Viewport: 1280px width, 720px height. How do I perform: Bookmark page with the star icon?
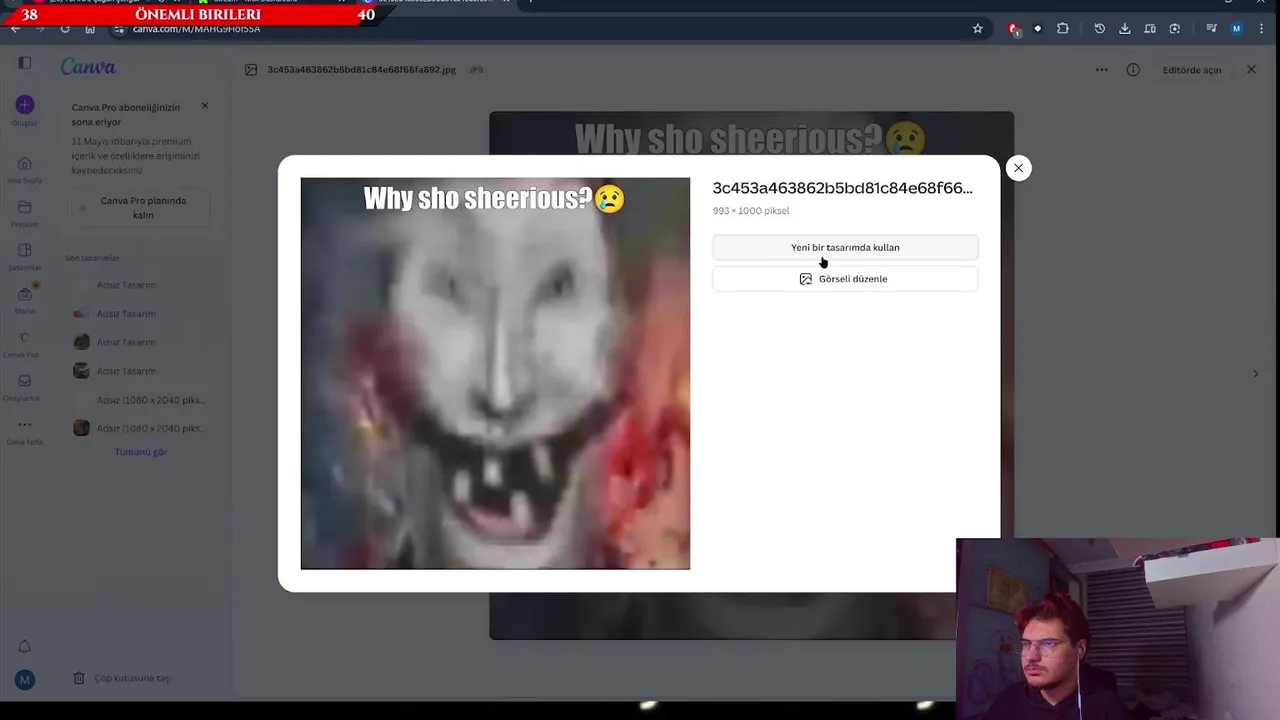pos(978,29)
